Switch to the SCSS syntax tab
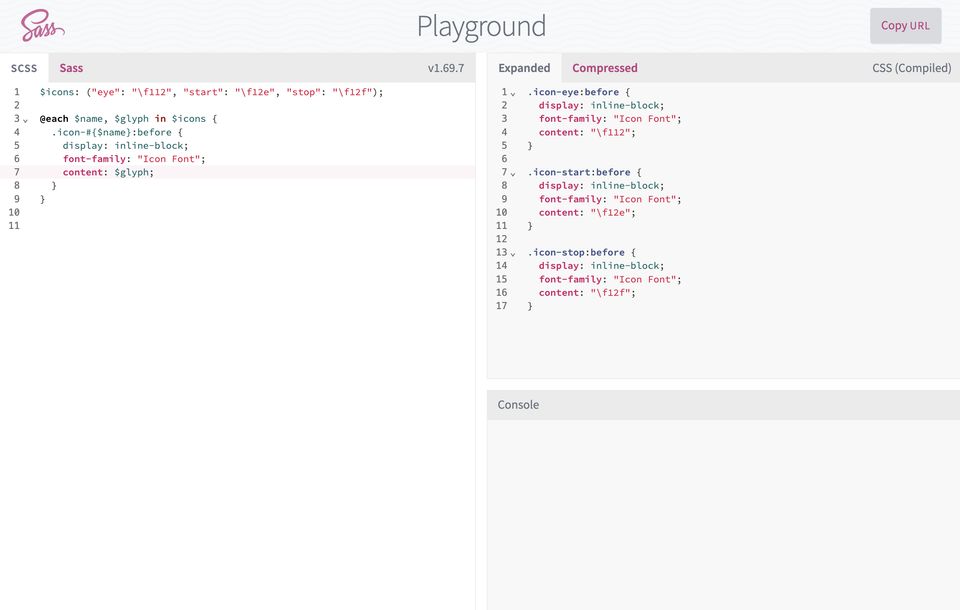Image resolution: width=960 pixels, height=610 pixels. [x=24, y=68]
